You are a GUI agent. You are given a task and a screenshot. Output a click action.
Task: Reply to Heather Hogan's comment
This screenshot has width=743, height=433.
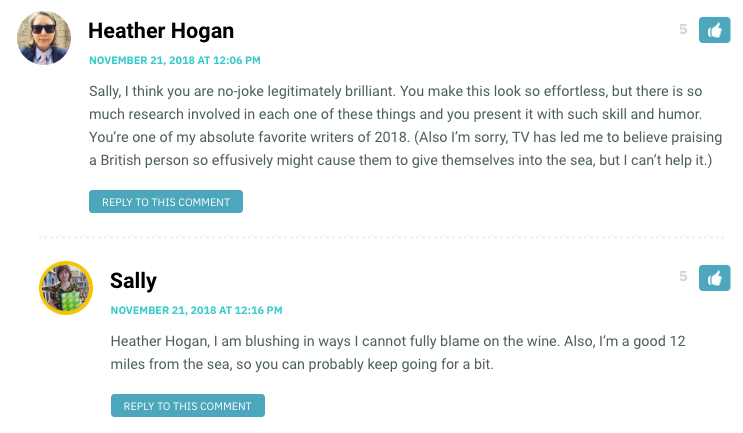166,202
